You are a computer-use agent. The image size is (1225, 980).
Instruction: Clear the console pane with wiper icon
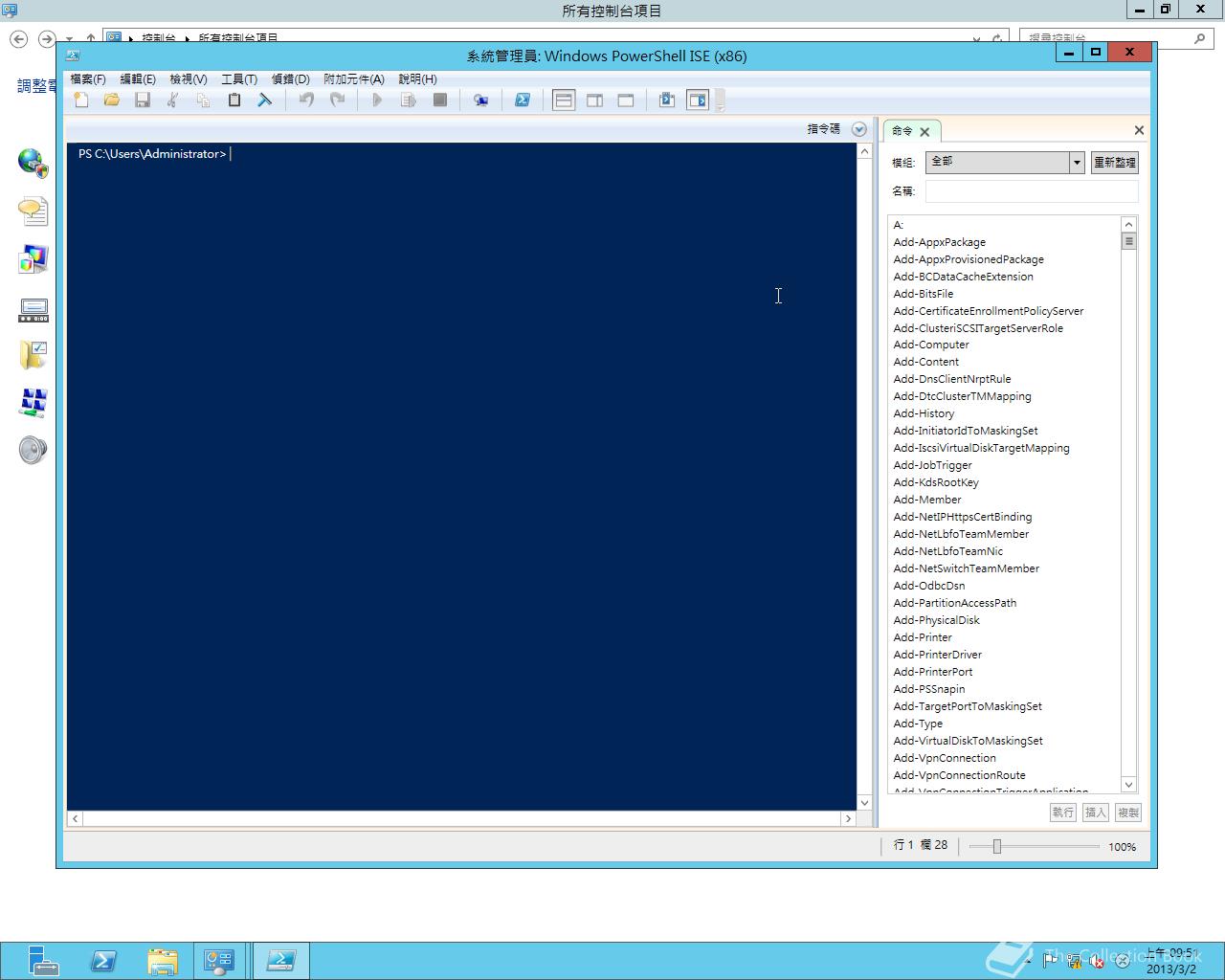pos(264,100)
